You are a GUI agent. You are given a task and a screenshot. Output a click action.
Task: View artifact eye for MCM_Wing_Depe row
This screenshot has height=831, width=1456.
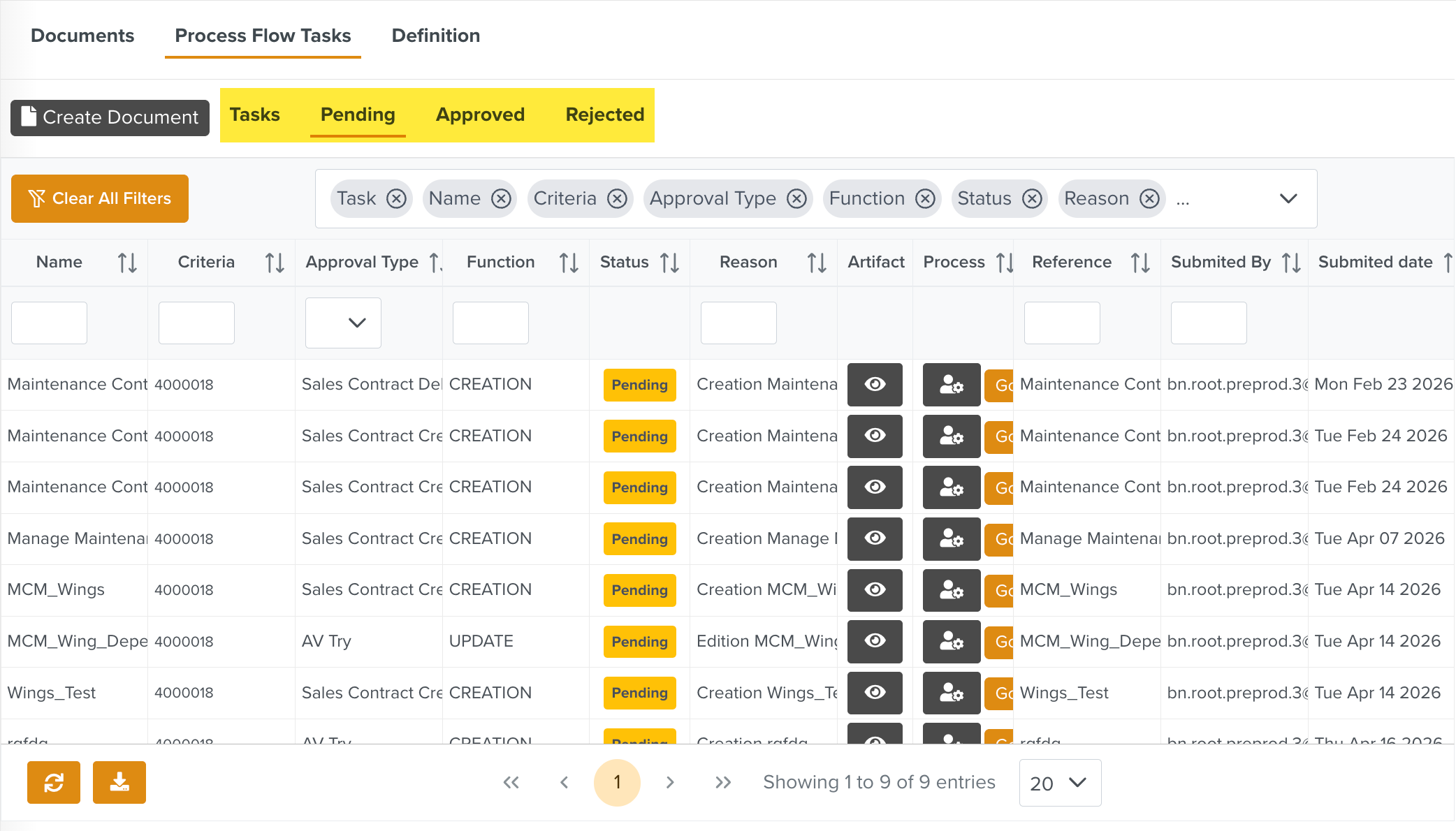point(875,641)
